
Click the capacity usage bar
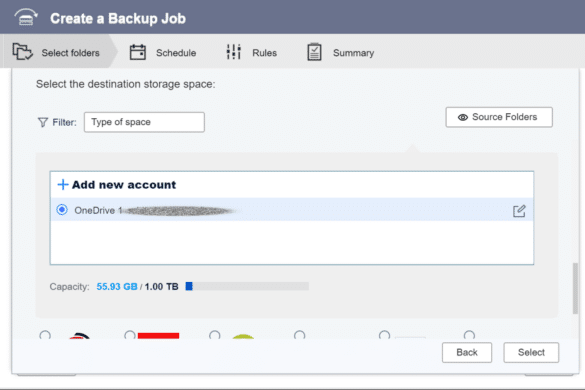[247, 286]
